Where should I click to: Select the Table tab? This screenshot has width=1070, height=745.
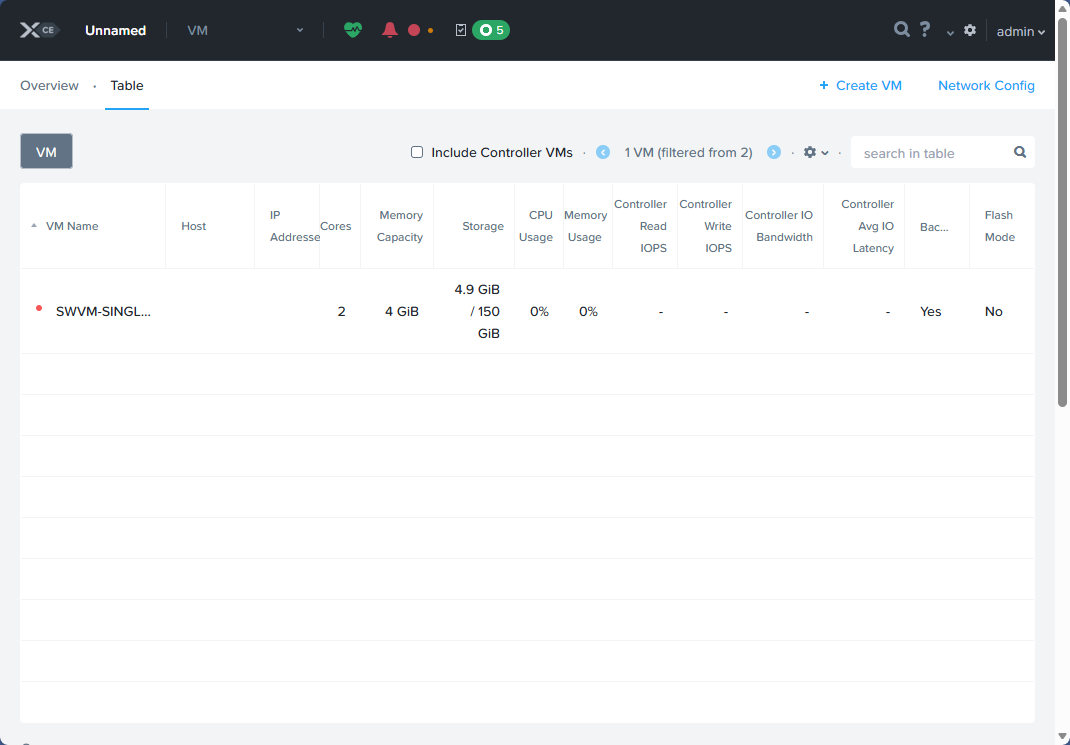click(126, 85)
